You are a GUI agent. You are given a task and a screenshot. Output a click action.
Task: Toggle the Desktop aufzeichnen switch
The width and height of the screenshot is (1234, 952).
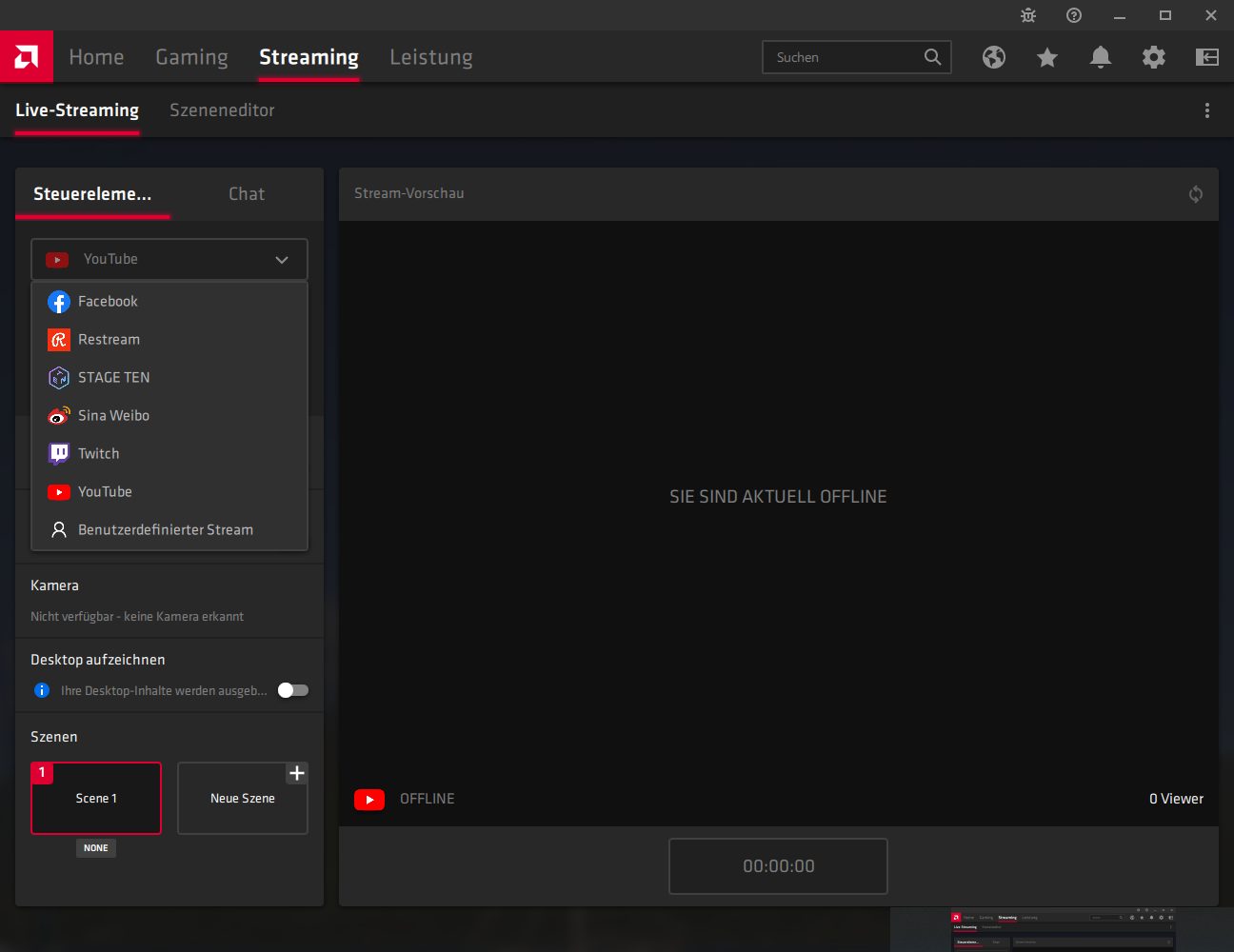pos(293,690)
